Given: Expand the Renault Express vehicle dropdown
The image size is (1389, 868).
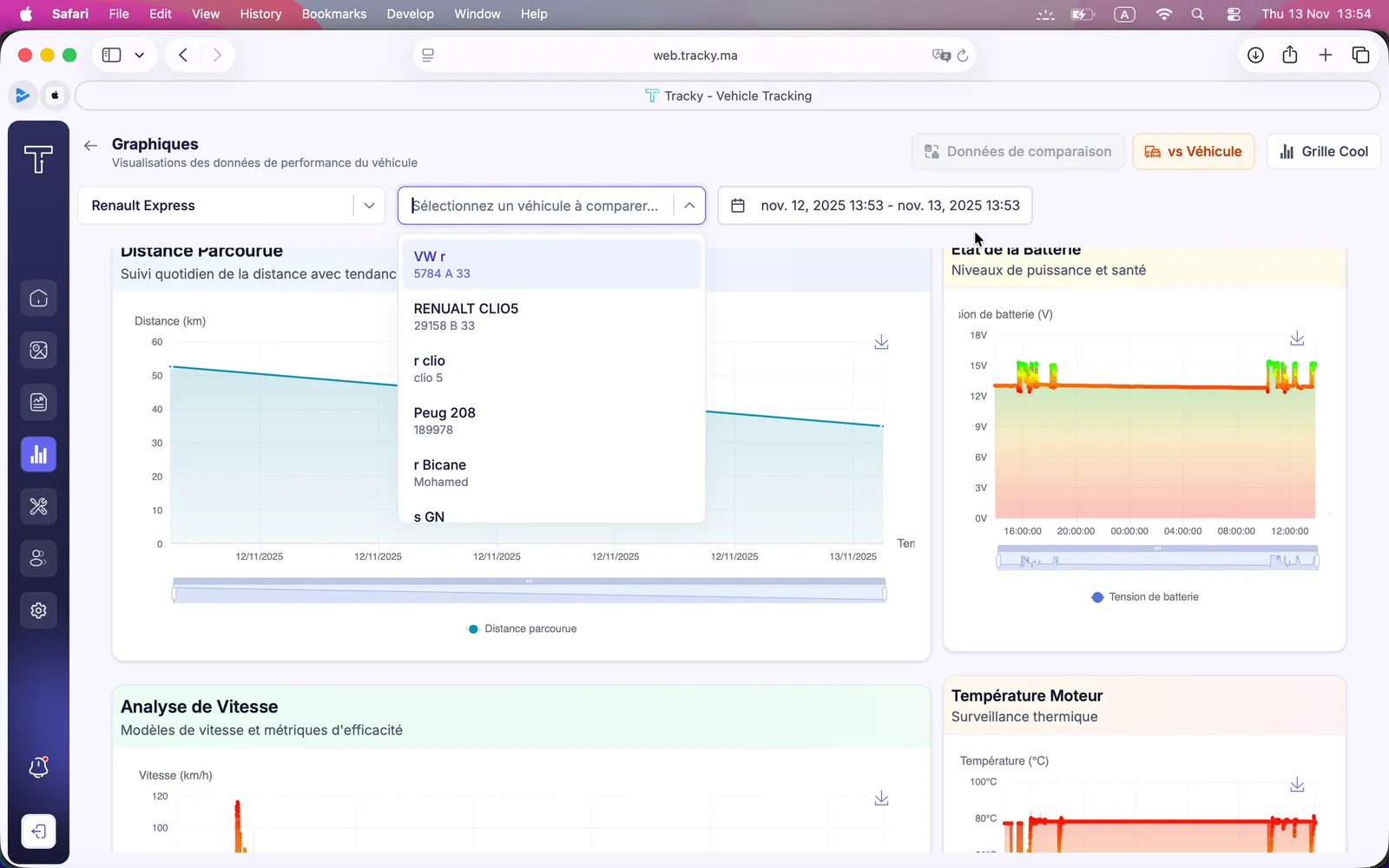Looking at the screenshot, I should point(231,206).
